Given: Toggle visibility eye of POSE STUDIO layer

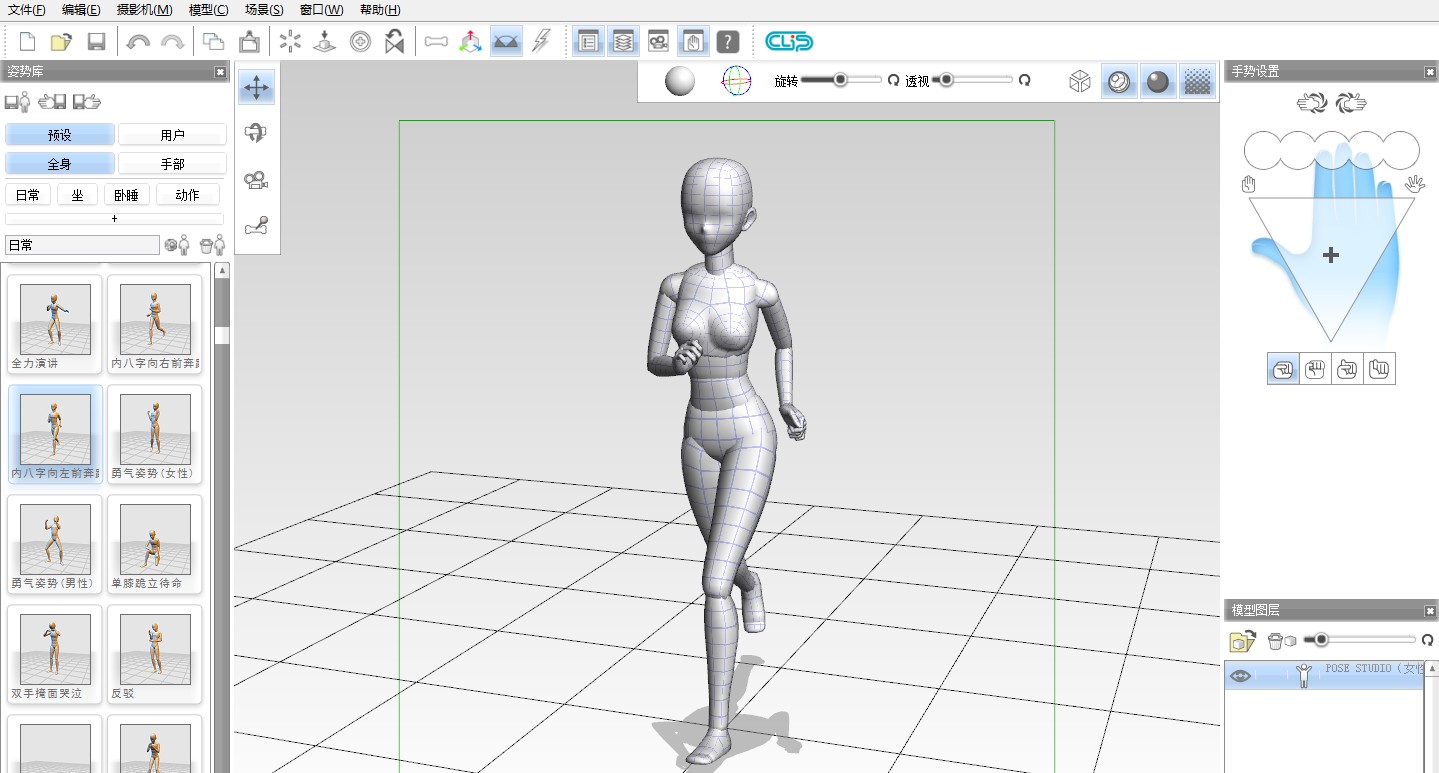Looking at the screenshot, I should click(1241, 675).
